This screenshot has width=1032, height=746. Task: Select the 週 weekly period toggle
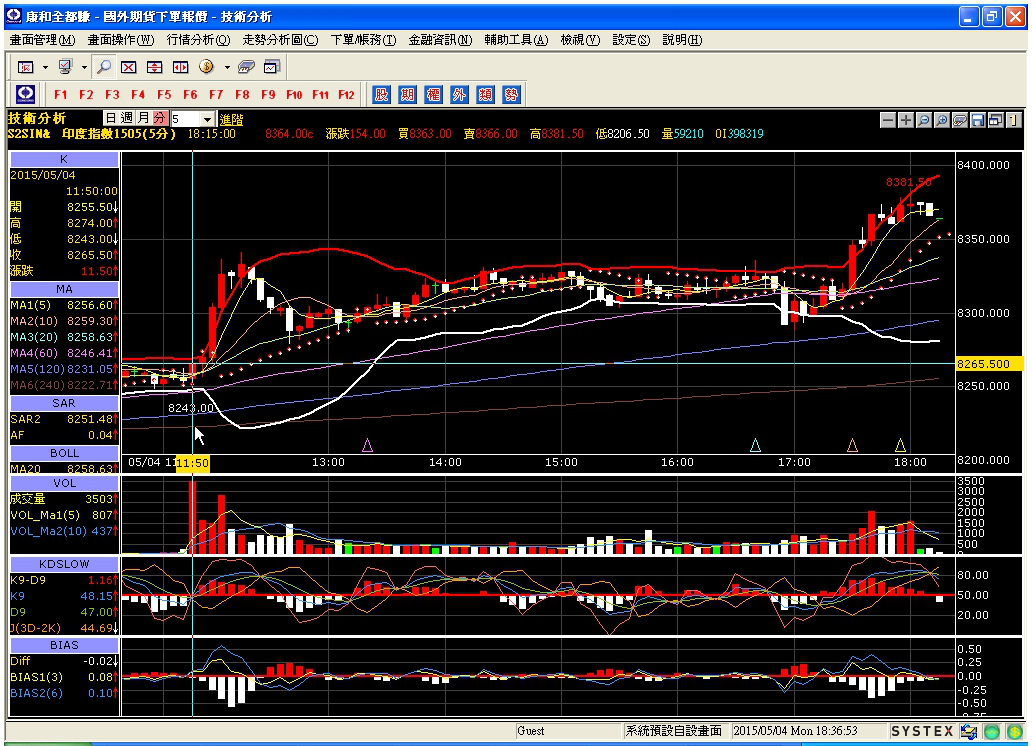(127, 118)
